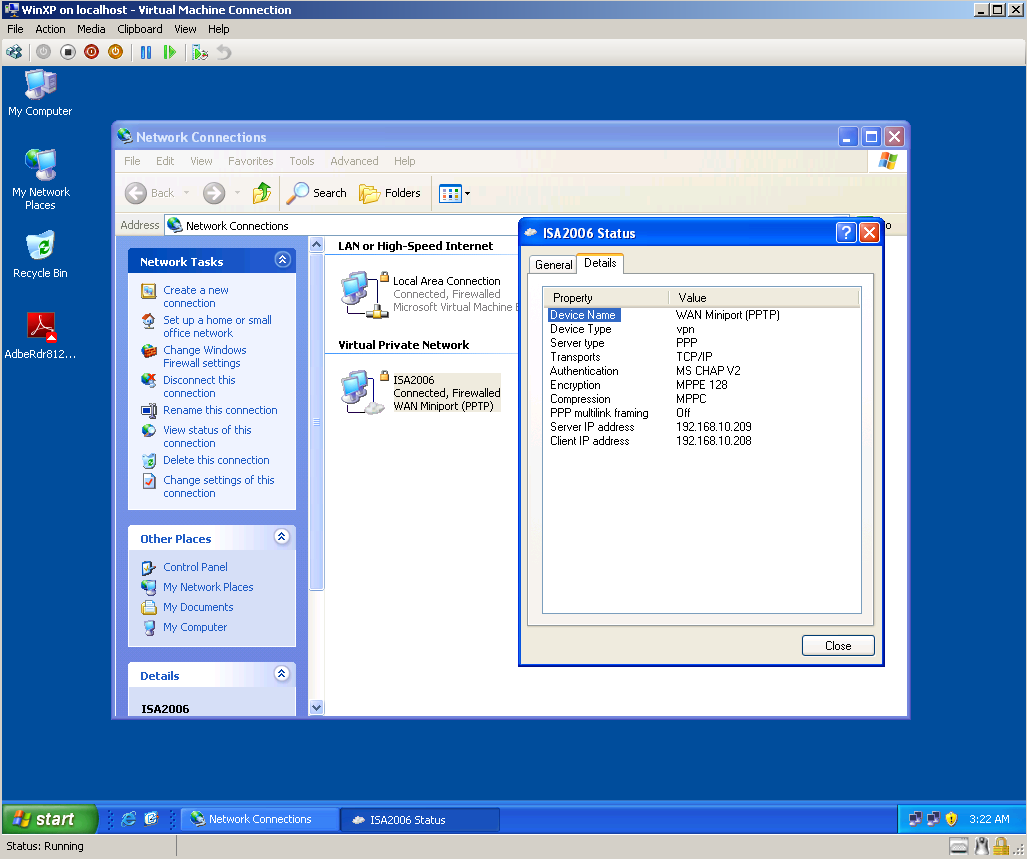
Task: Click the Windows Start button
Action: (x=49, y=819)
